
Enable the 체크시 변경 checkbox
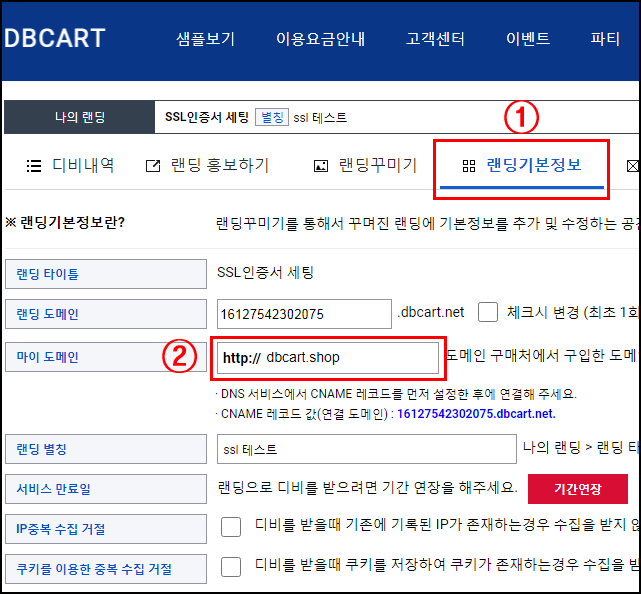pyautogui.click(x=488, y=313)
